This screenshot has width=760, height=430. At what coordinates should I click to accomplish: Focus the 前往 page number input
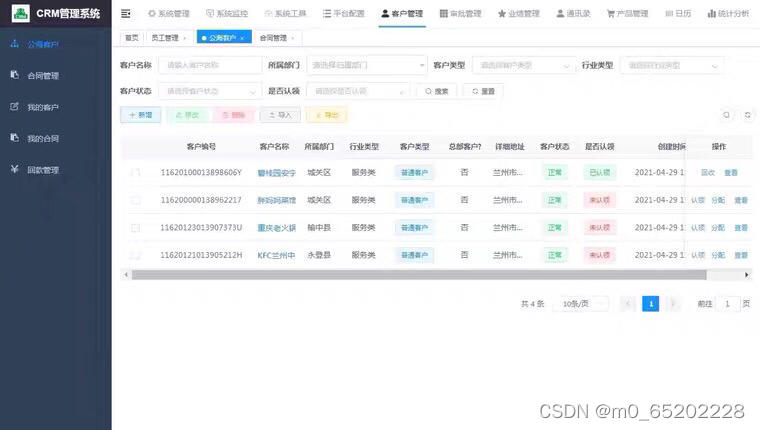(728, 304)
